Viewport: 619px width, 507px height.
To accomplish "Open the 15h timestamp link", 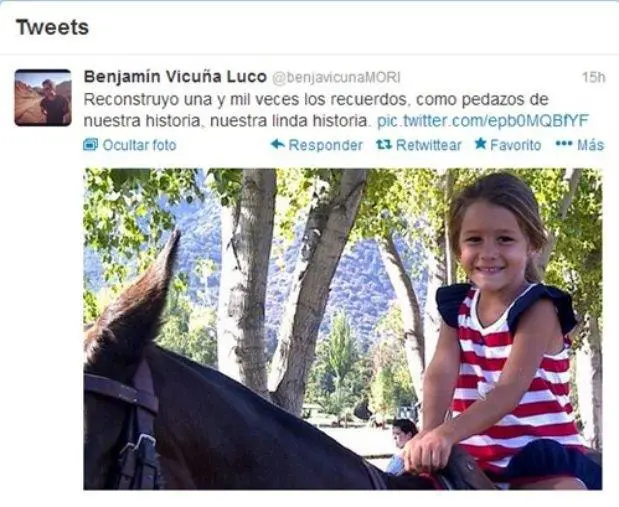I will tap(593, 77).
